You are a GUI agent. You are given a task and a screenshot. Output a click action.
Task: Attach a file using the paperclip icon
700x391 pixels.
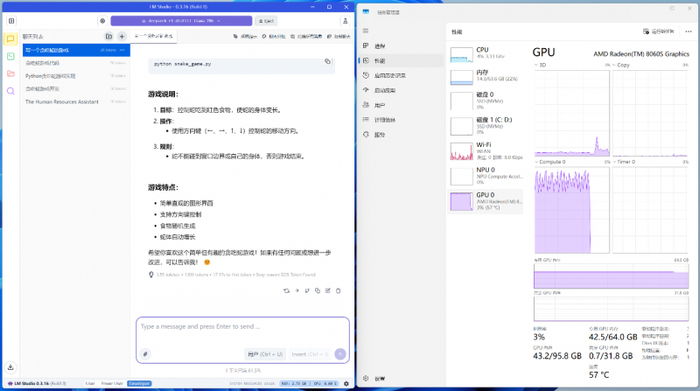click(145, 354)
